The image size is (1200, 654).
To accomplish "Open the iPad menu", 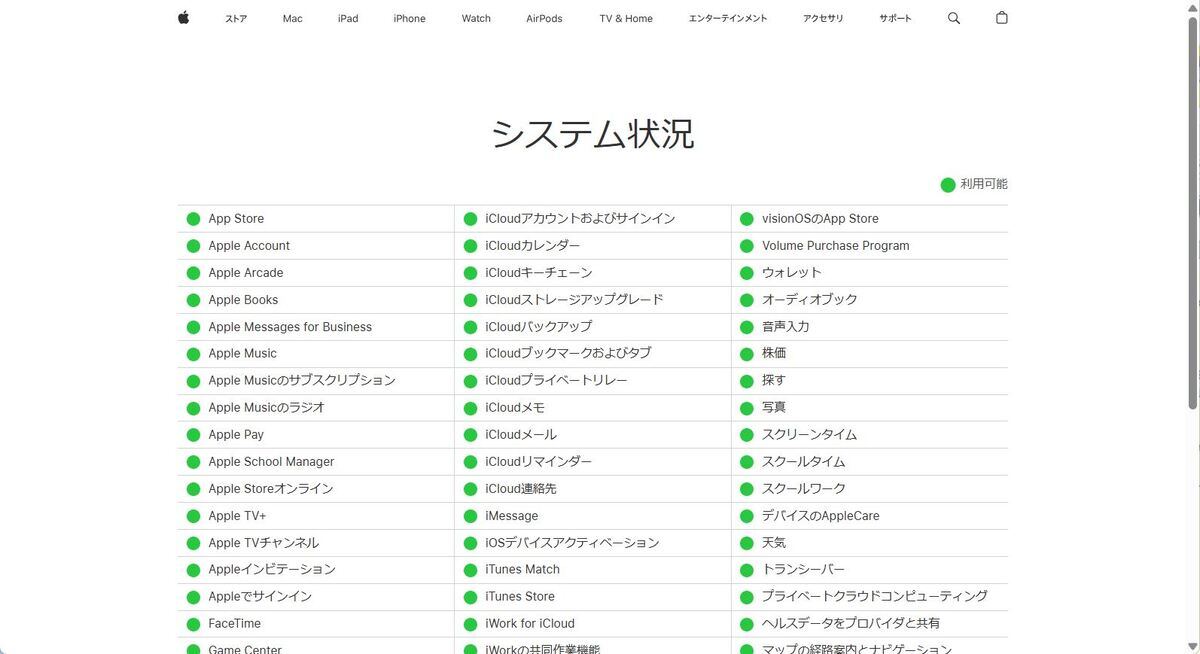I will click(x=348, y=18).
